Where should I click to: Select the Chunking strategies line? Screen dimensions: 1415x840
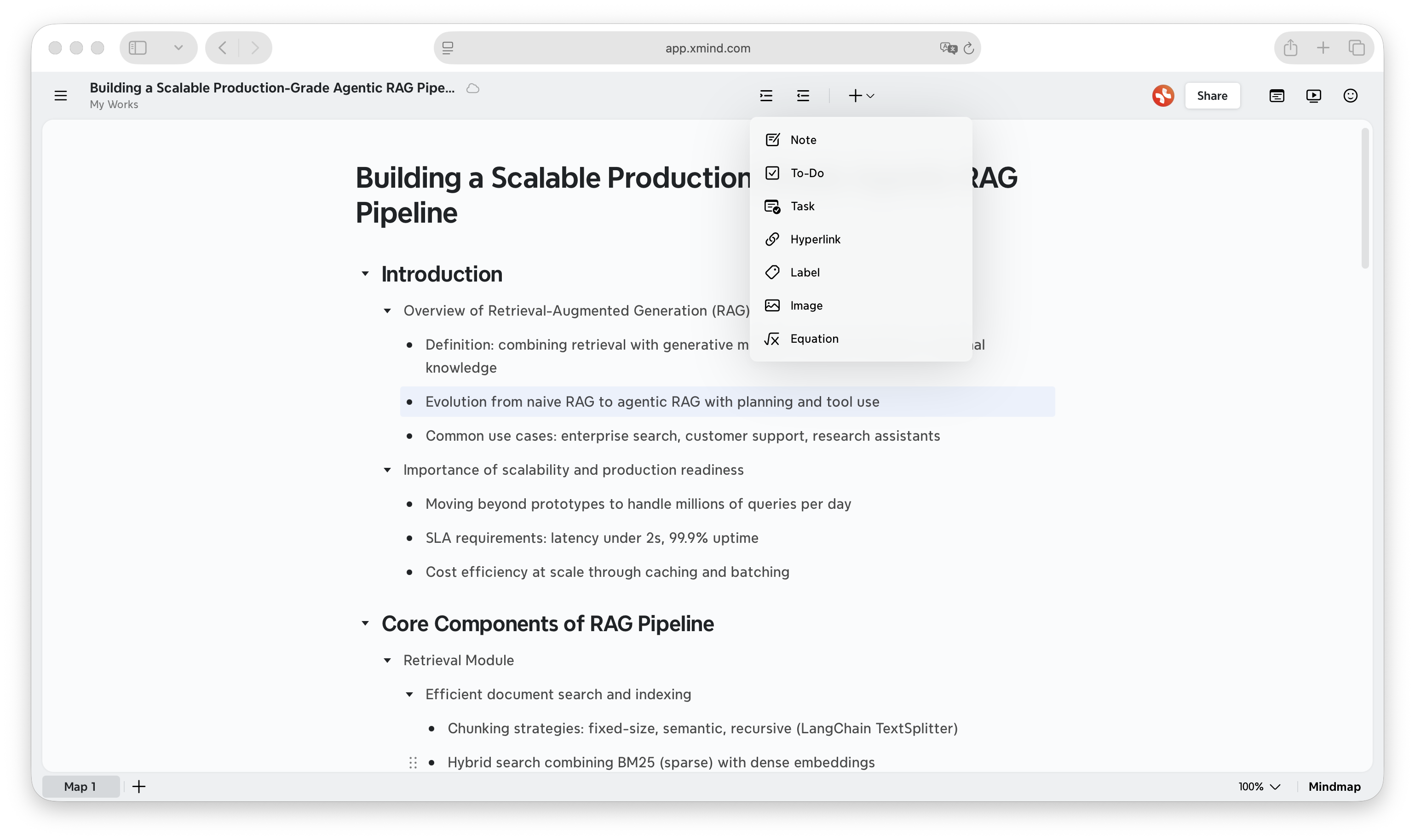(702, 729)
